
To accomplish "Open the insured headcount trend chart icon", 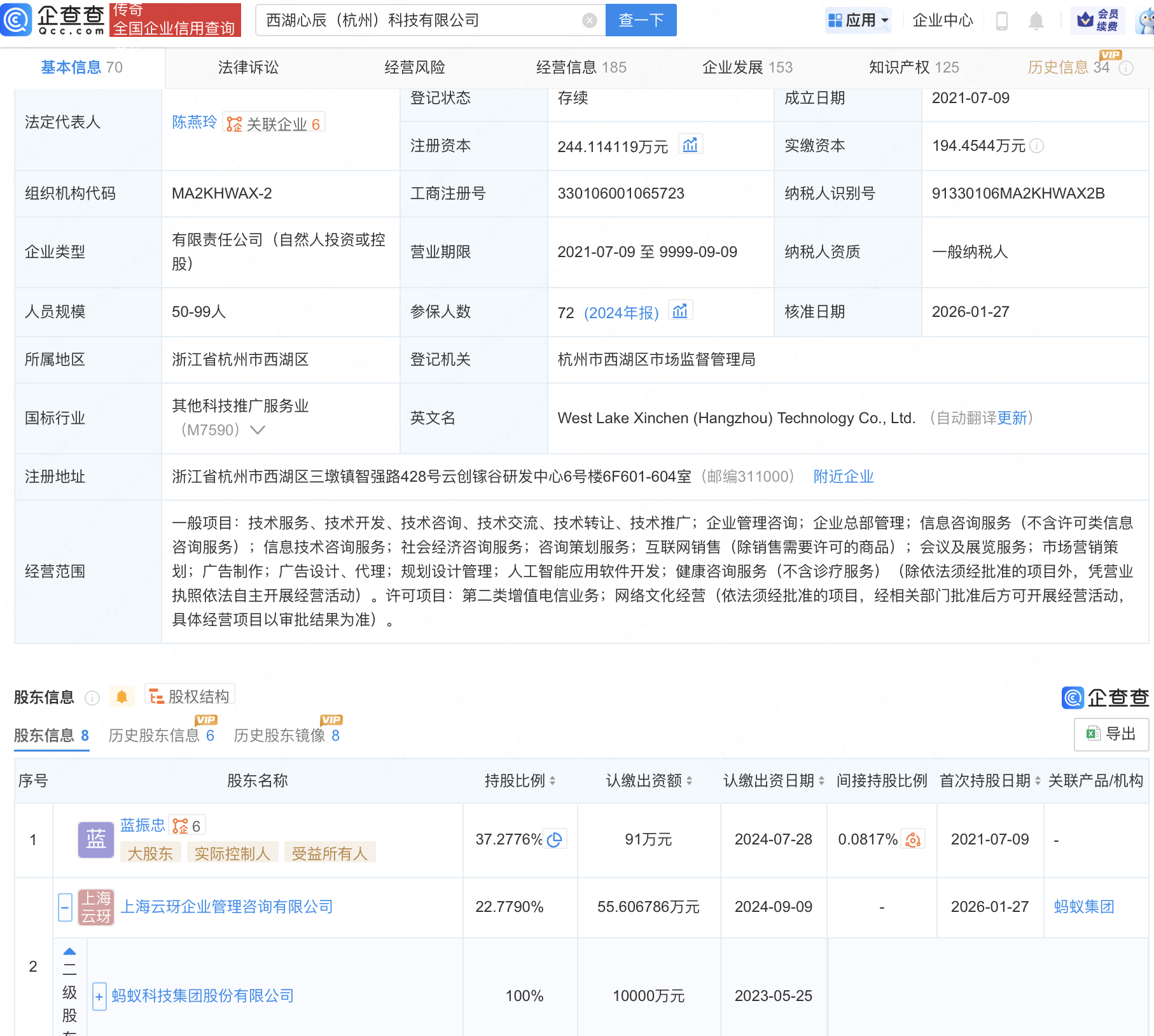I will click(x=680, y=311).
